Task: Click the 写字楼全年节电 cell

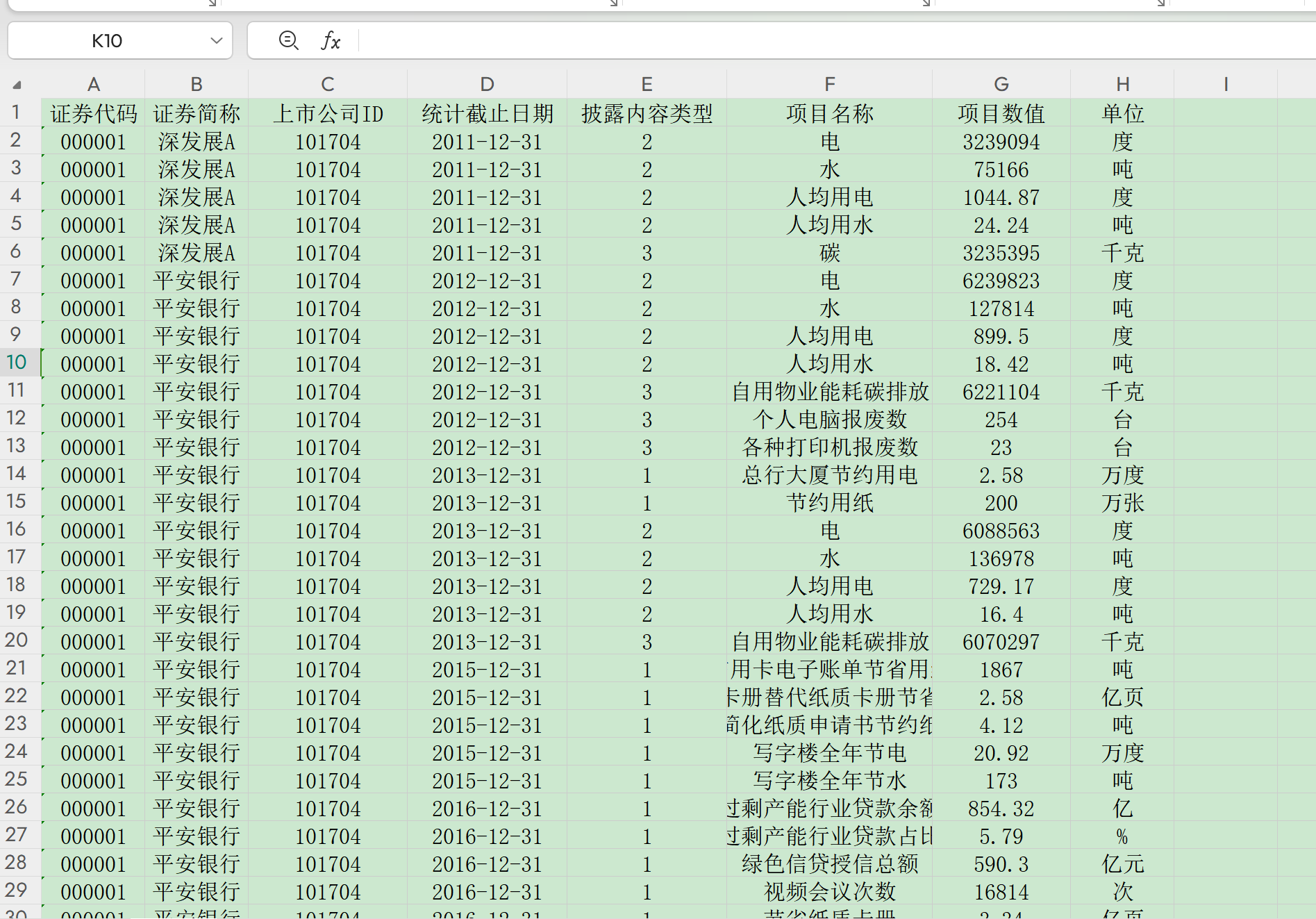Action: point(829,752)
